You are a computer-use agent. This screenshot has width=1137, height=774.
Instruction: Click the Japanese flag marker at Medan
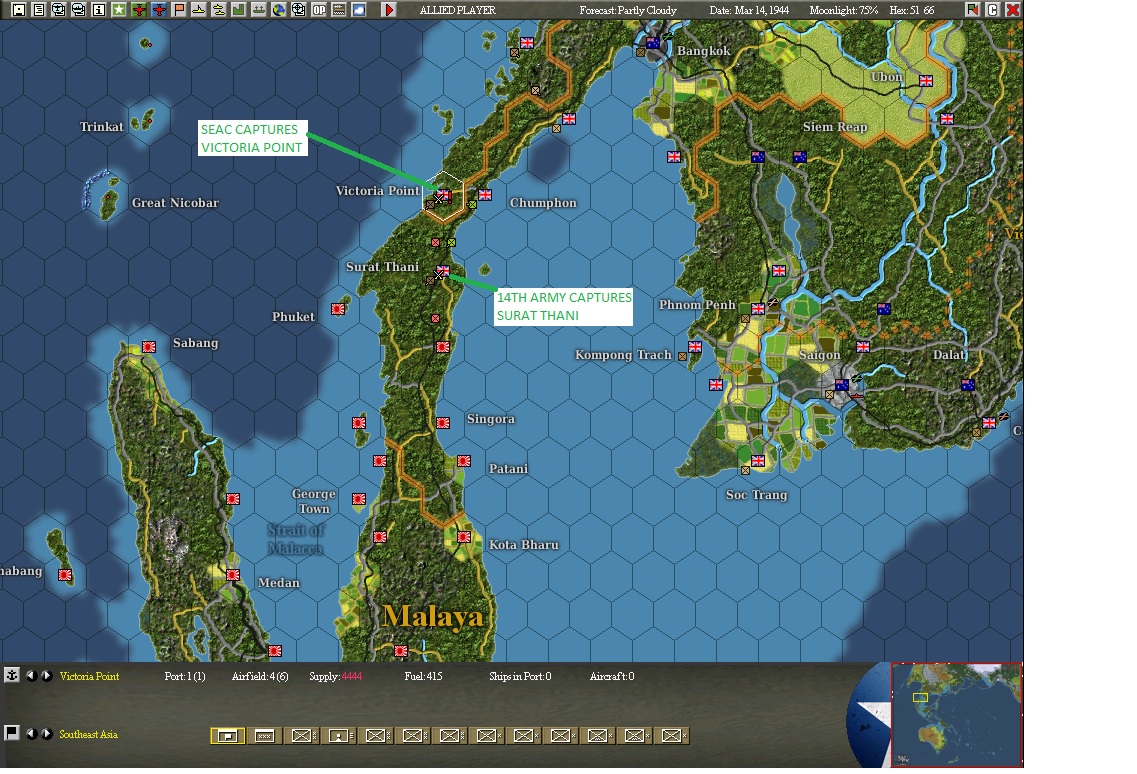(x=233, y=575)
